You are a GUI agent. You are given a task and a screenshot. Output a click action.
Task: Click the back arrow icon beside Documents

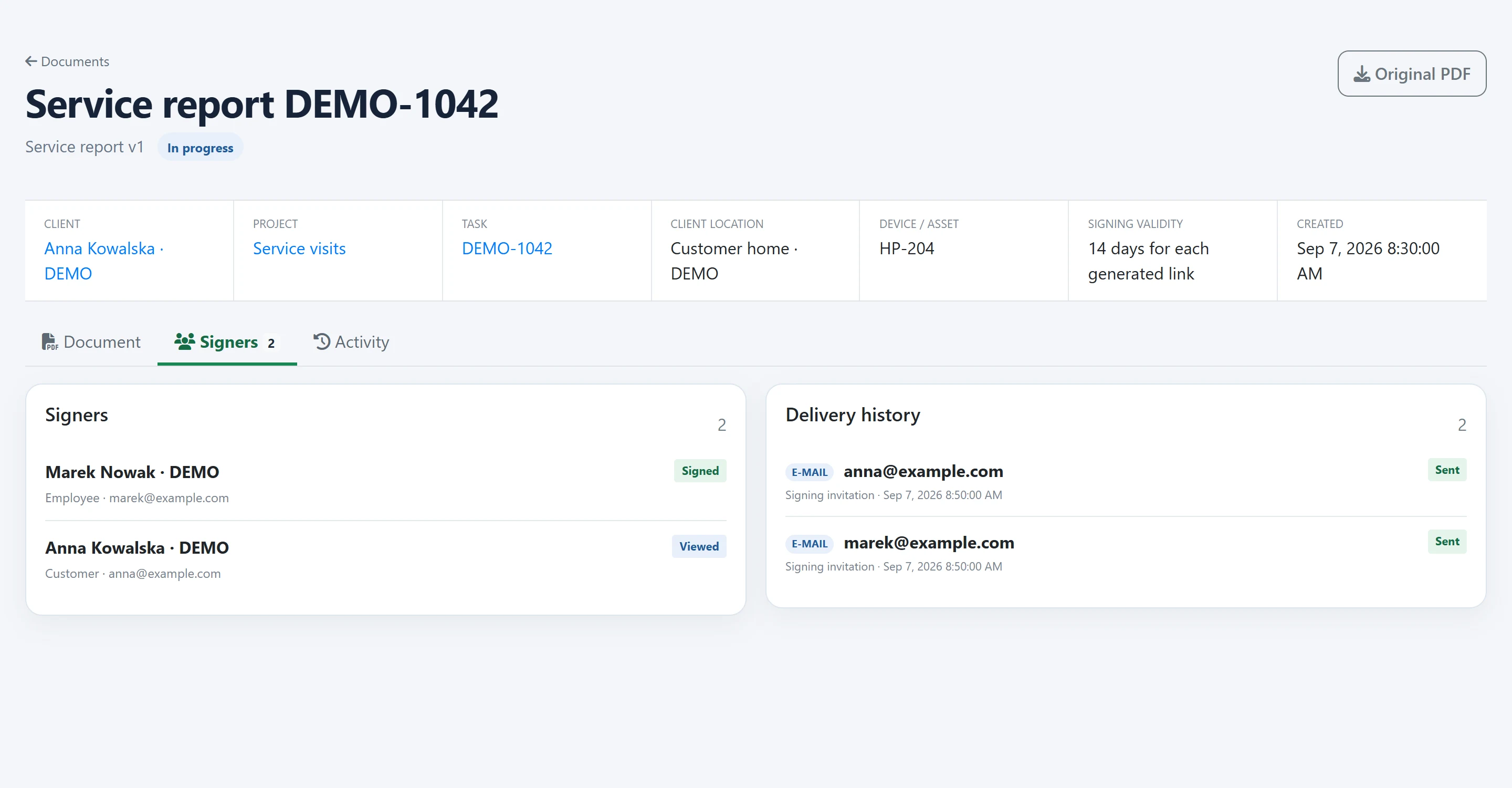coord(31,61)
